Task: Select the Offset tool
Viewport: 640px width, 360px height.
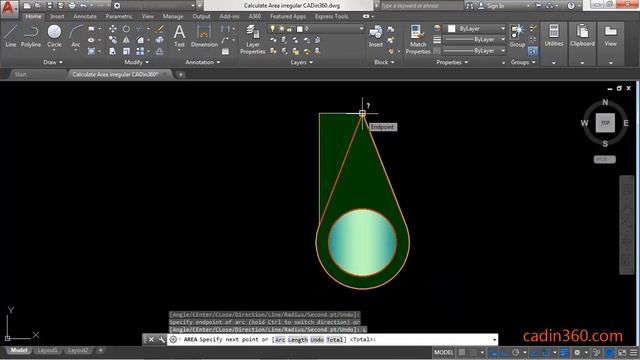Action: coord(160,51)
